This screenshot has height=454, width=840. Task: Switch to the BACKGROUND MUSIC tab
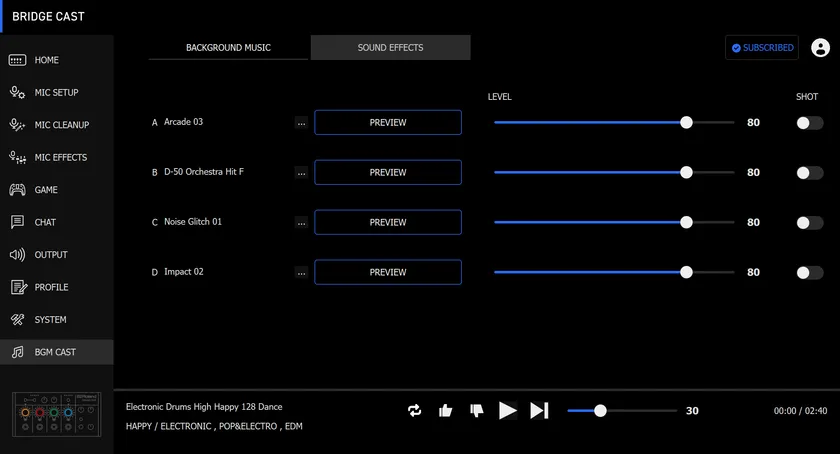pos(228,48)
